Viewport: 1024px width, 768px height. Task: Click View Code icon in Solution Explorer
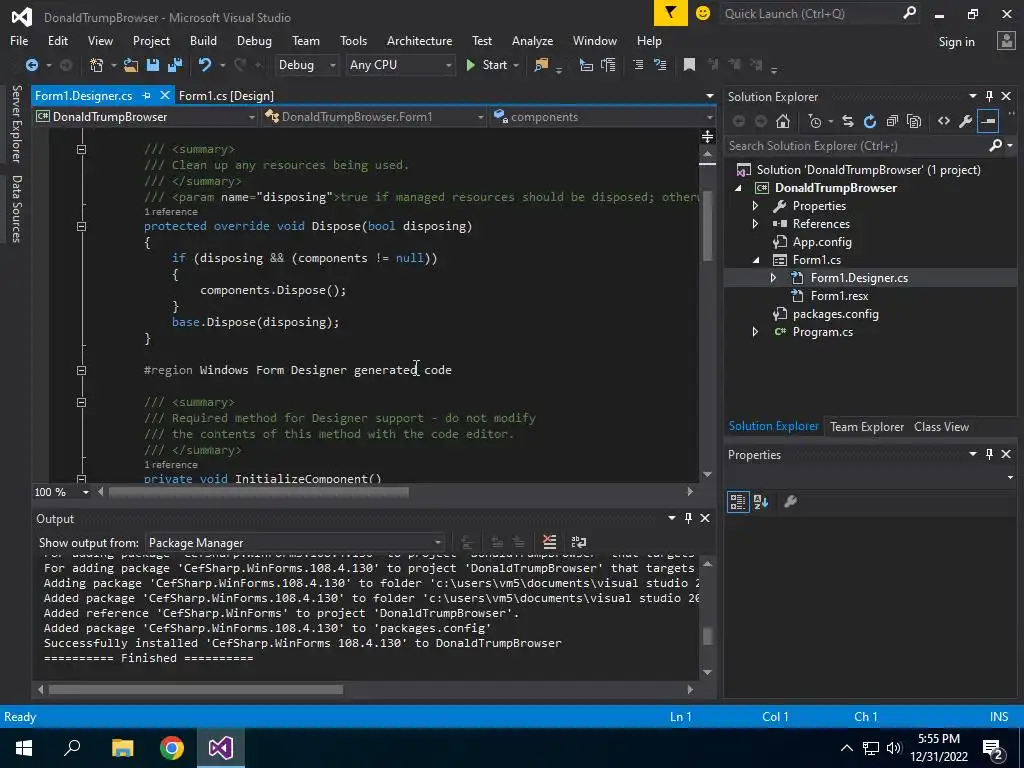[944, 121]
